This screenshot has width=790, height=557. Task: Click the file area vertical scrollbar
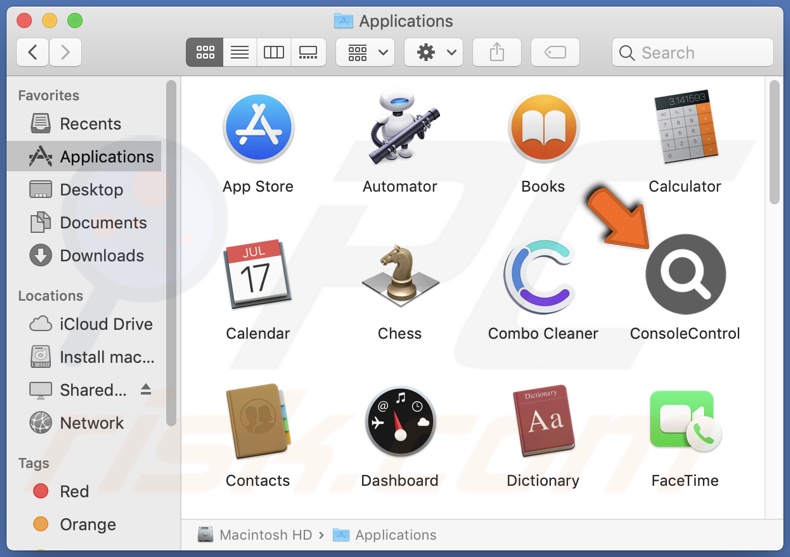point(775,143)
